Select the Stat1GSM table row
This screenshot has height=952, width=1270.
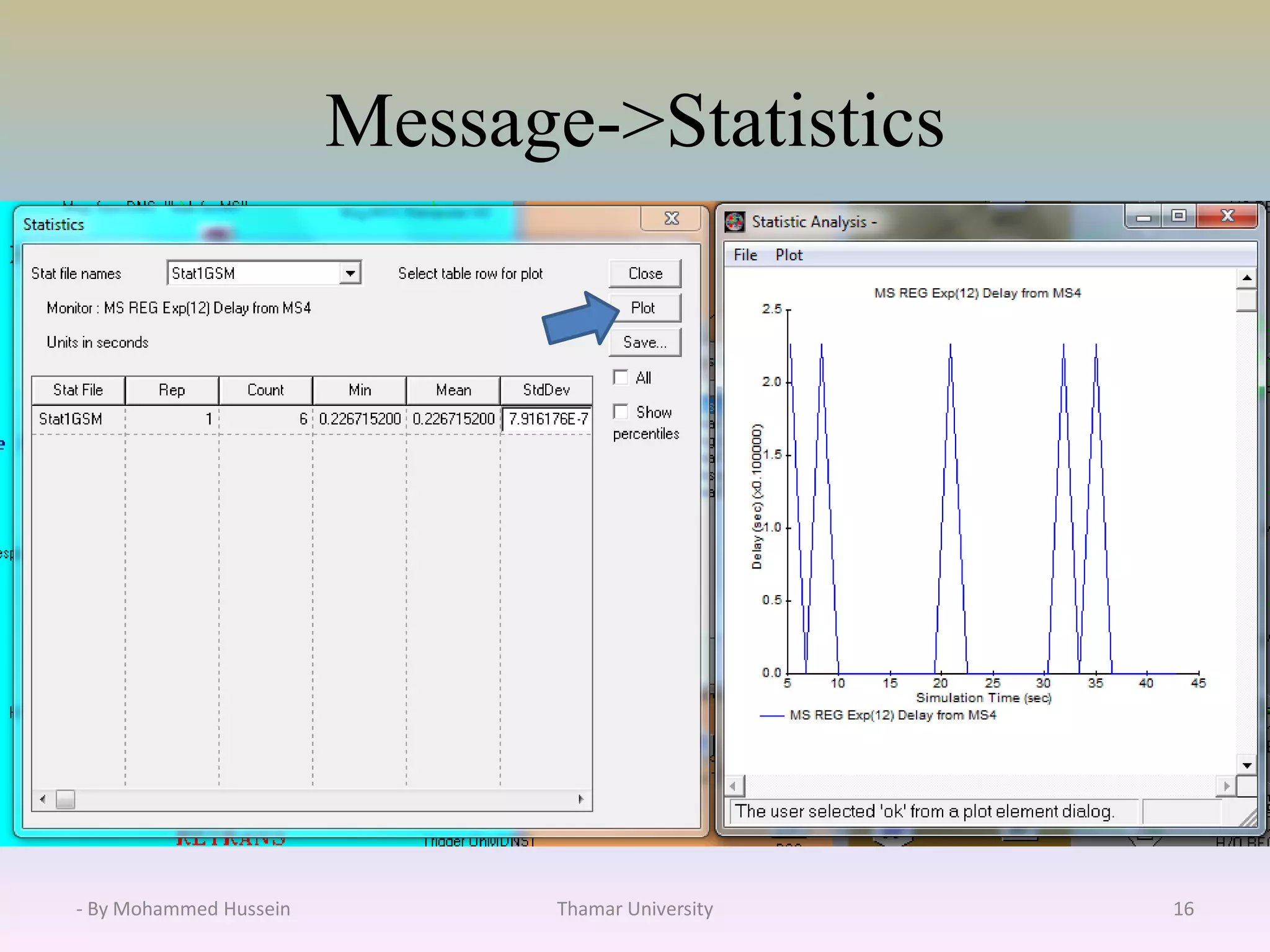pyautogui.click(x=71, y=419)
